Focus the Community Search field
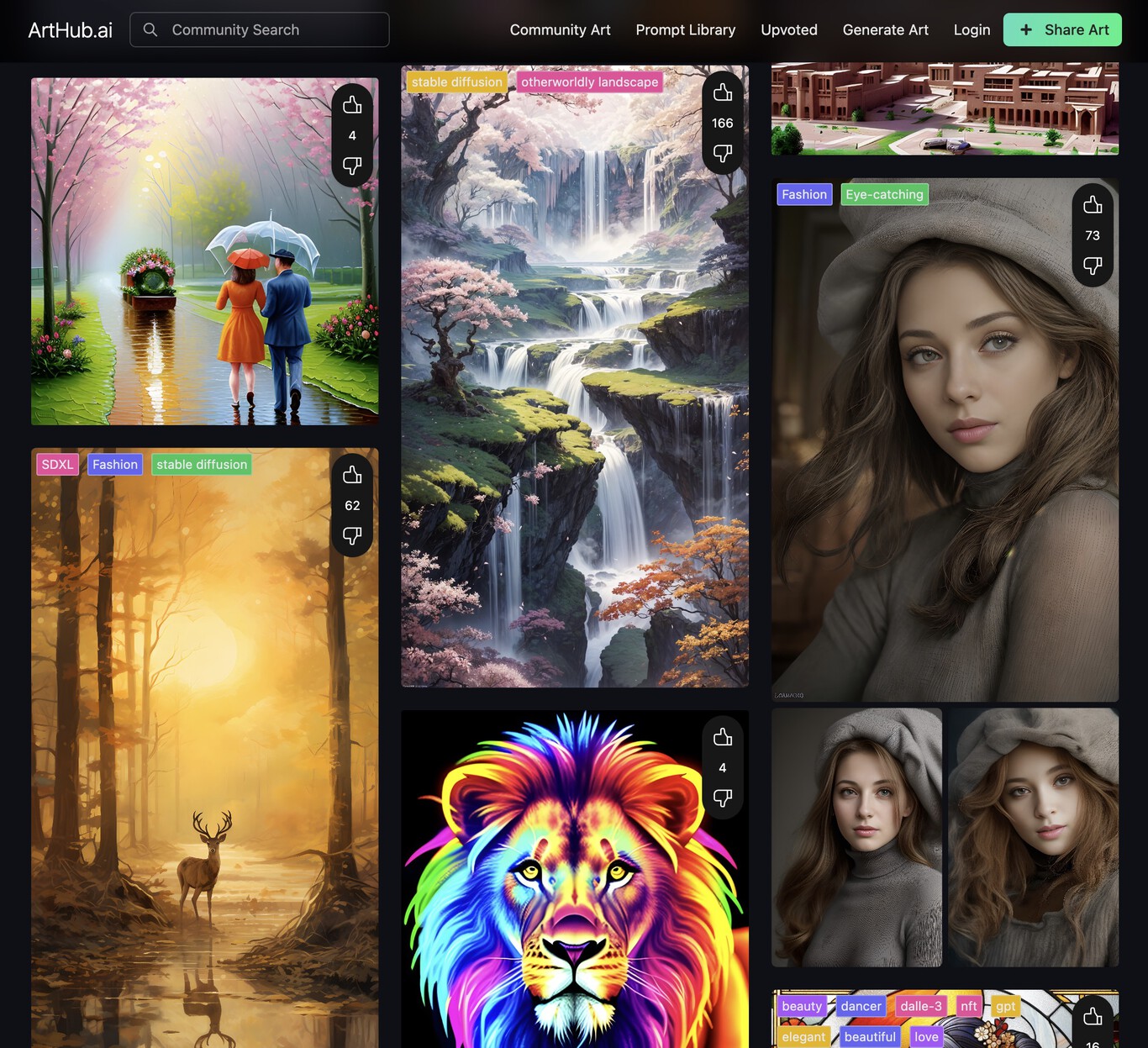 tap(269, 29)
